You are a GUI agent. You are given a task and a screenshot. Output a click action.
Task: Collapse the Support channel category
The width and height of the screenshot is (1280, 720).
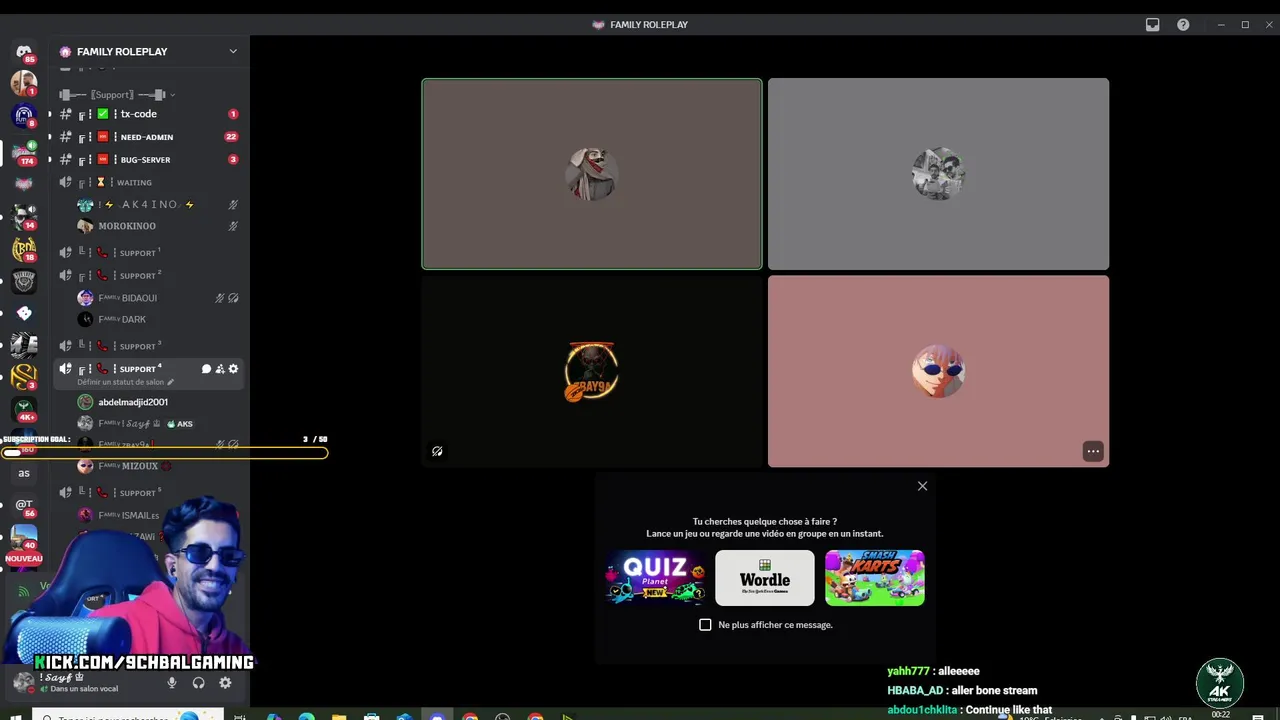point(118,95)
